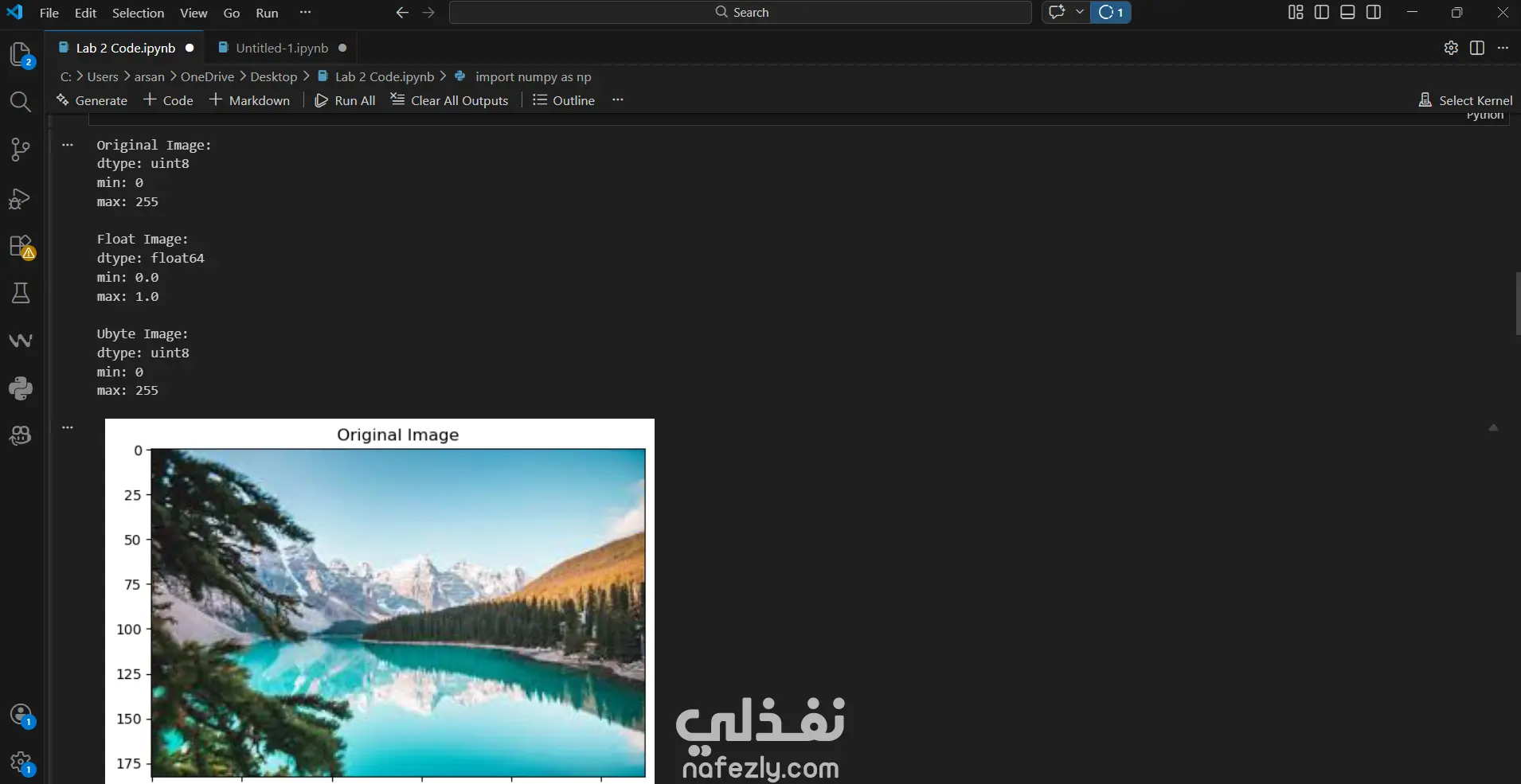Click the 'Ubyte Image:' output line
The height and width of the screenshot is (784, 1521).
click(x=143, y=333)
